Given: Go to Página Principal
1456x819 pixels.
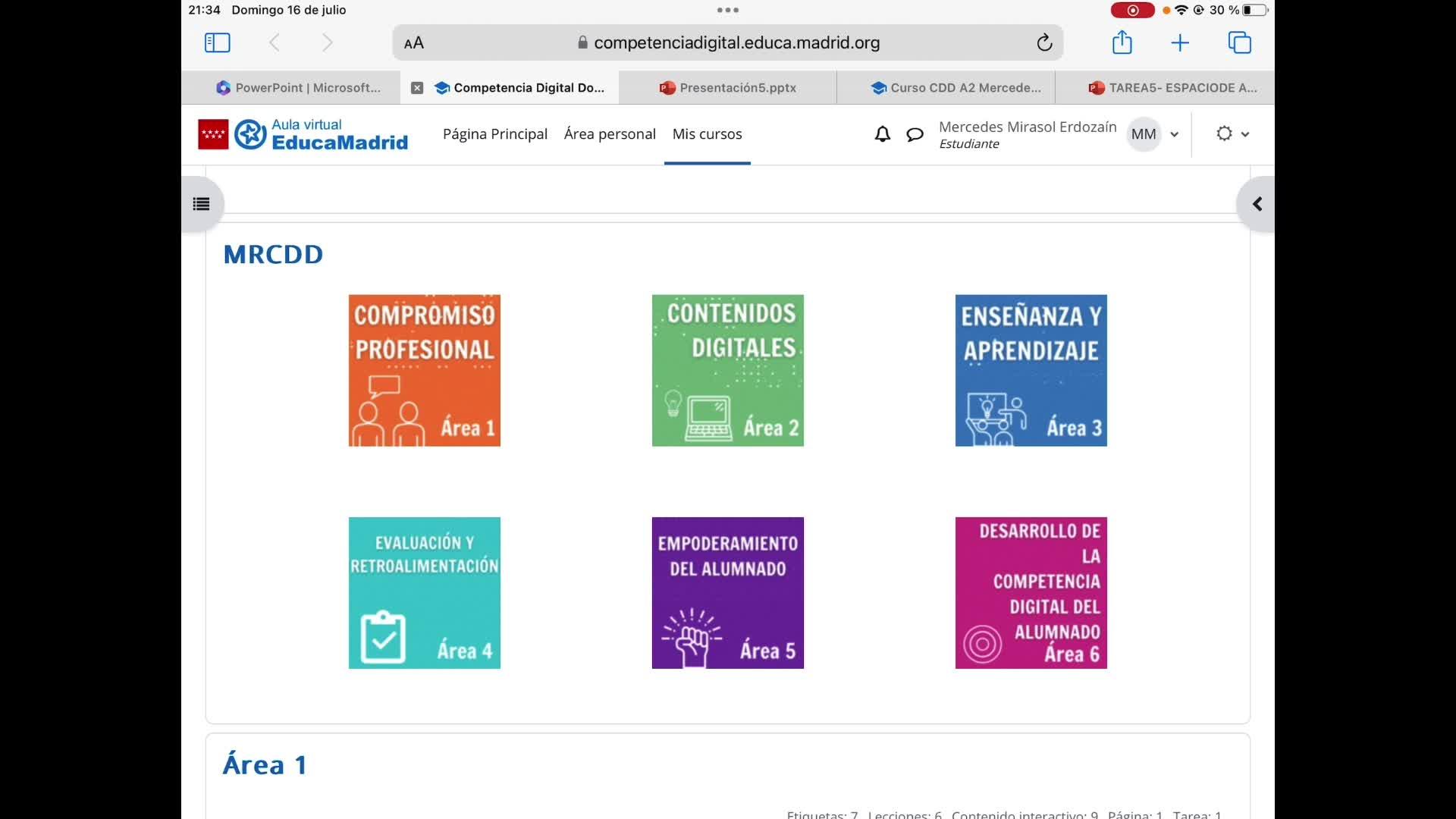Looking at the screenshot, I should (x=494, y=134).
